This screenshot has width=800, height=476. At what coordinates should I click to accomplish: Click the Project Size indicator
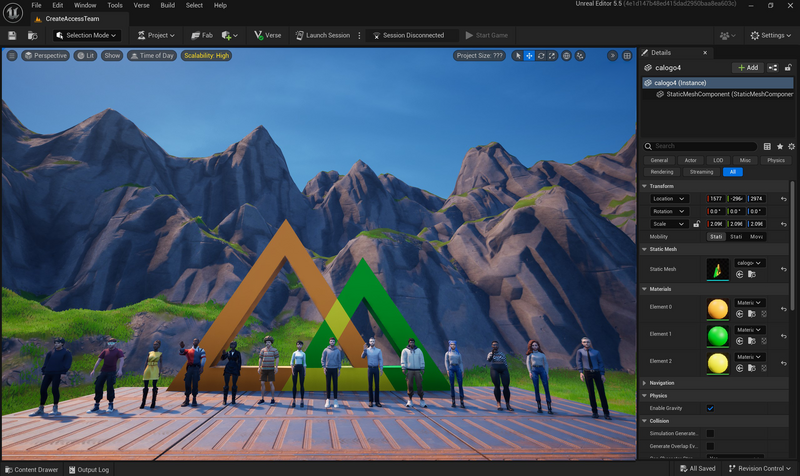480,56
